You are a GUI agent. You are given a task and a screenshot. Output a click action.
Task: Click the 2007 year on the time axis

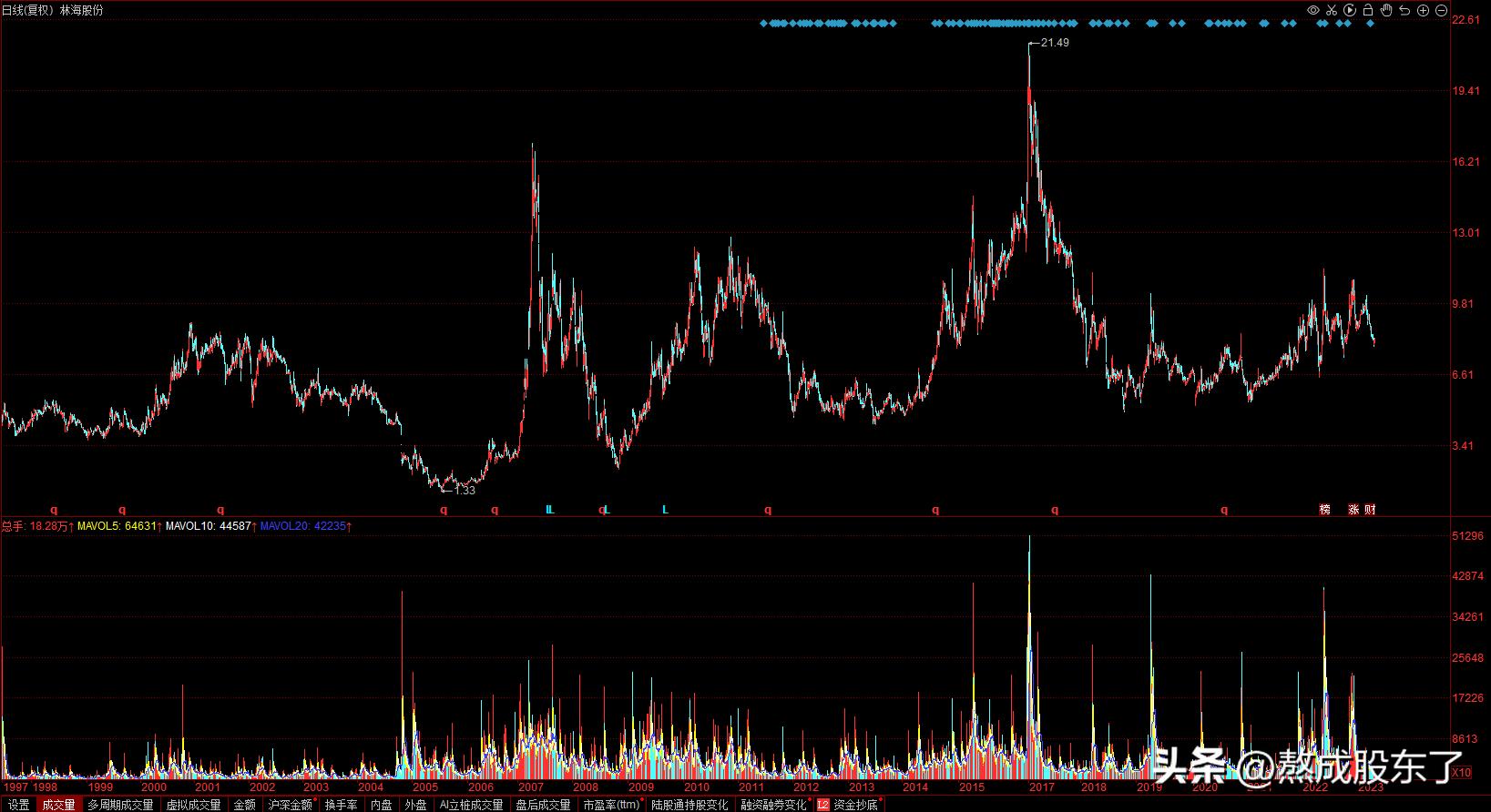coord(531,787)
